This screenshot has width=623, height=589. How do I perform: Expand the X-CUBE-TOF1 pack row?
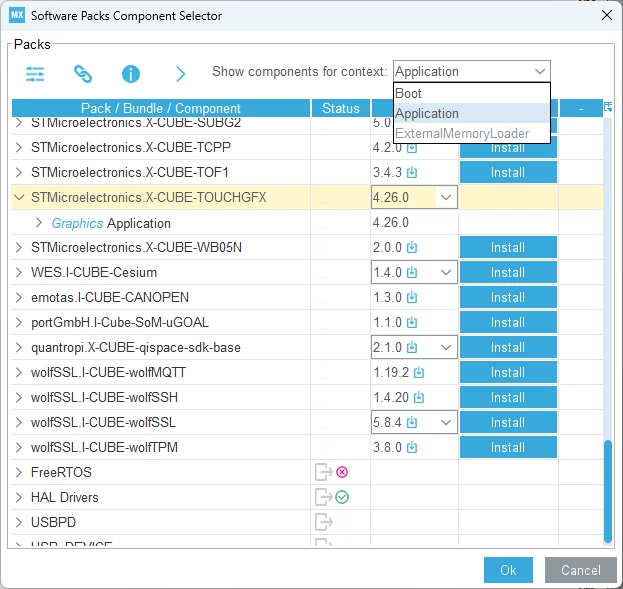point(19,172)
